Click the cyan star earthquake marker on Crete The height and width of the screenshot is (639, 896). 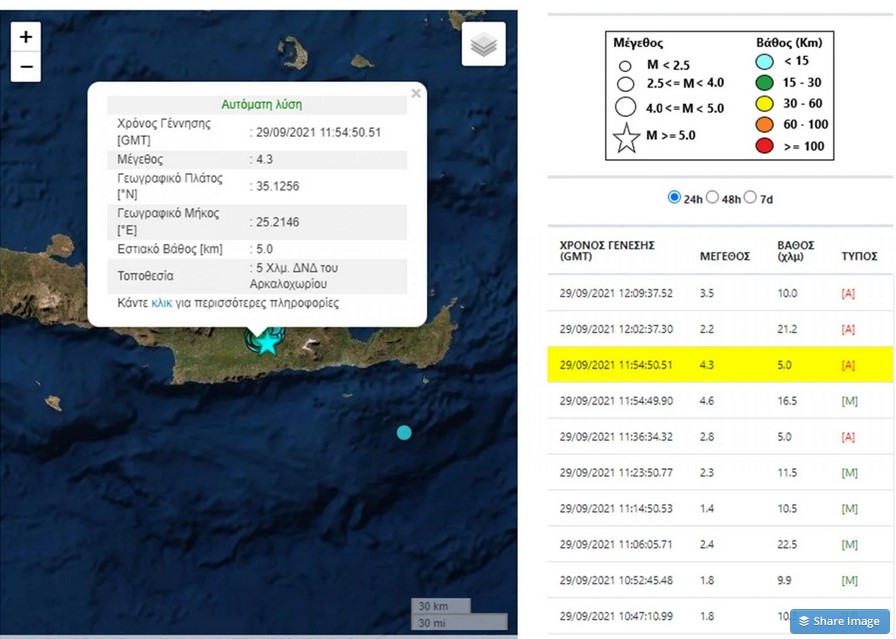pos(266,342)
